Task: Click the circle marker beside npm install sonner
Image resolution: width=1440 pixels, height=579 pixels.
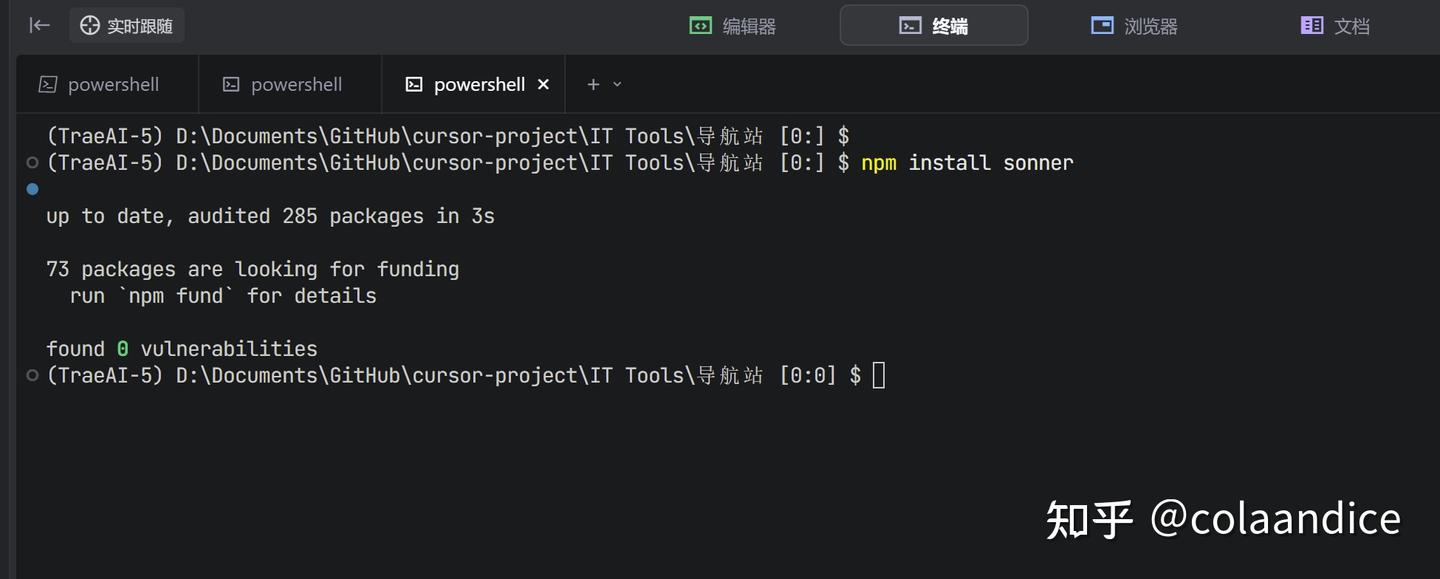Action: click(x=33, y=163)
